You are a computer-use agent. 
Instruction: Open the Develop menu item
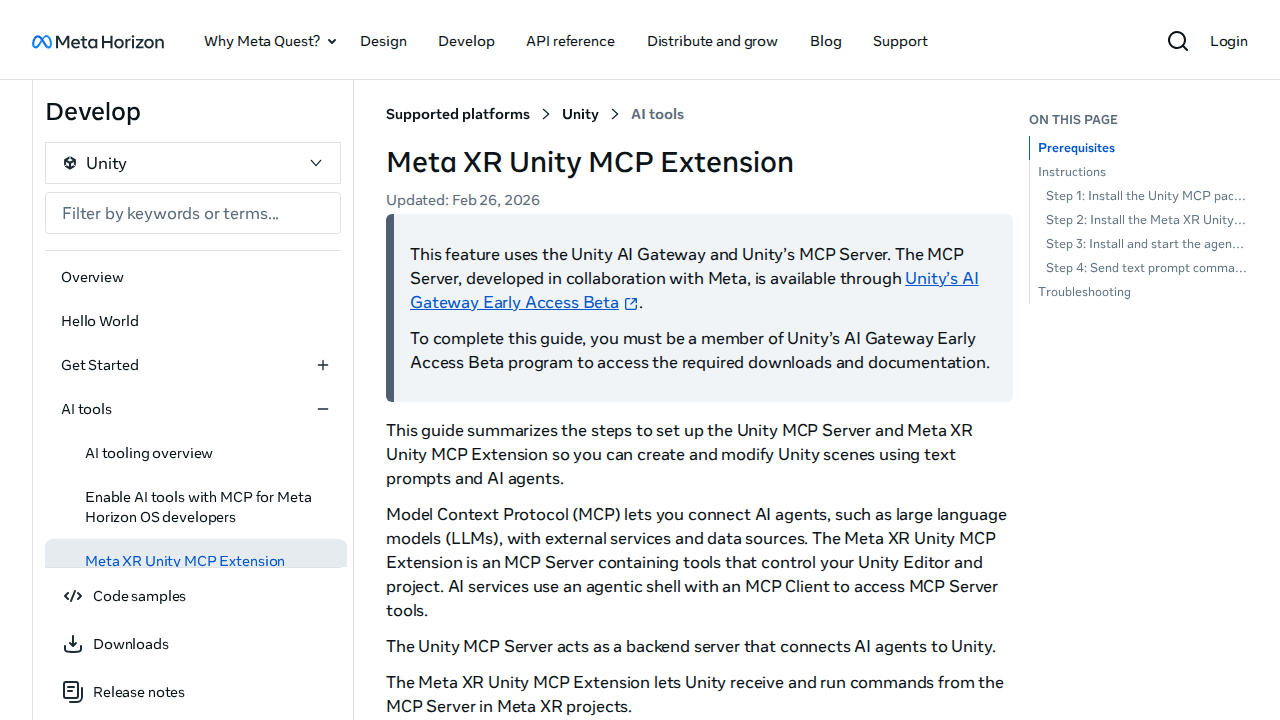point(466,41)
